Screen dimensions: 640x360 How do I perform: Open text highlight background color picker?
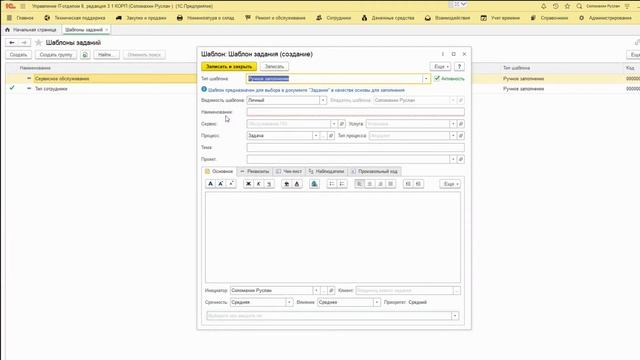point(287,184)
